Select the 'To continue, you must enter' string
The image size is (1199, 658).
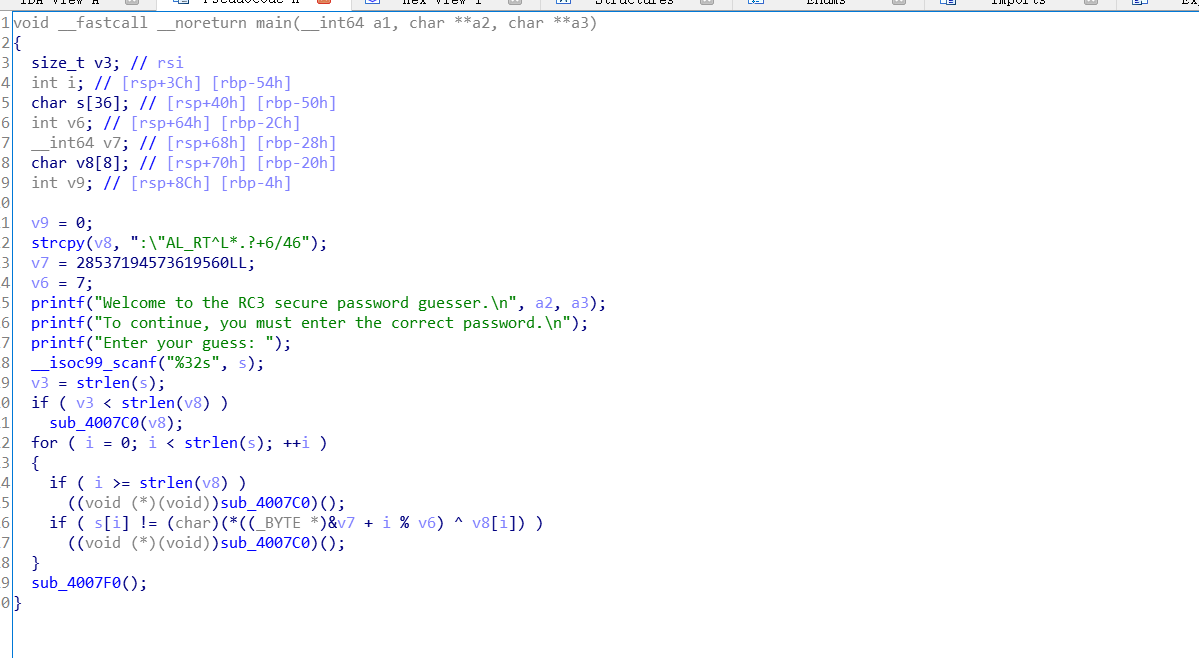click(x=332, y=323)
